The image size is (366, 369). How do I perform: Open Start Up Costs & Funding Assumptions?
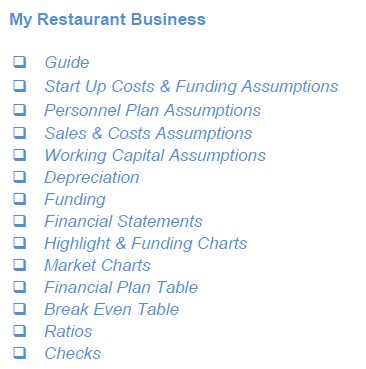[x=191, y=86]
